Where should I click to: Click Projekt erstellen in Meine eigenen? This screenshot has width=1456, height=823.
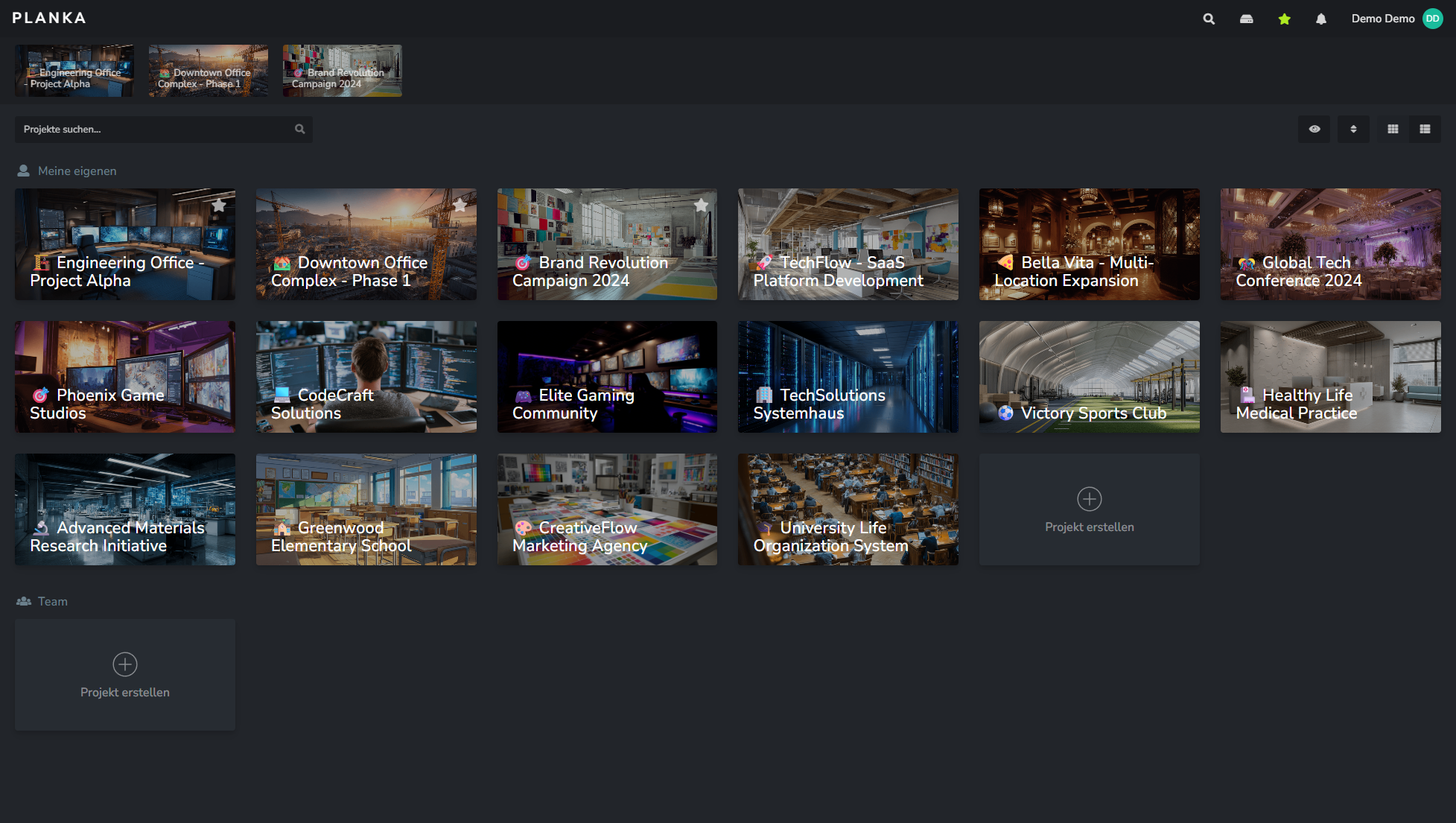(1089, 509)
